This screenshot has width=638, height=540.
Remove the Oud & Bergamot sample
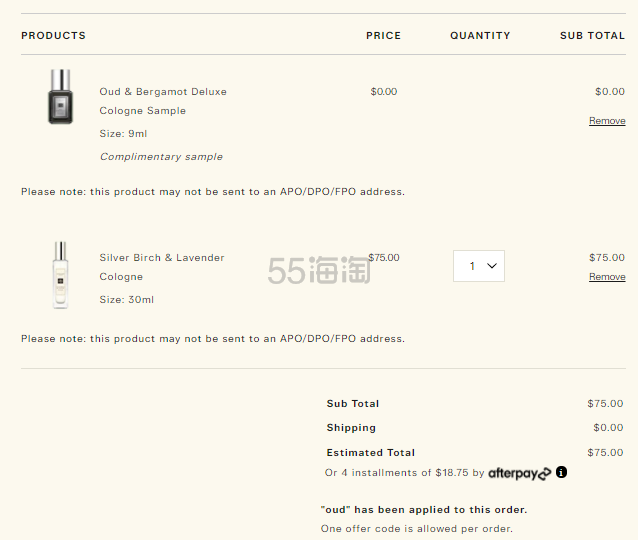tap(607, 121)
